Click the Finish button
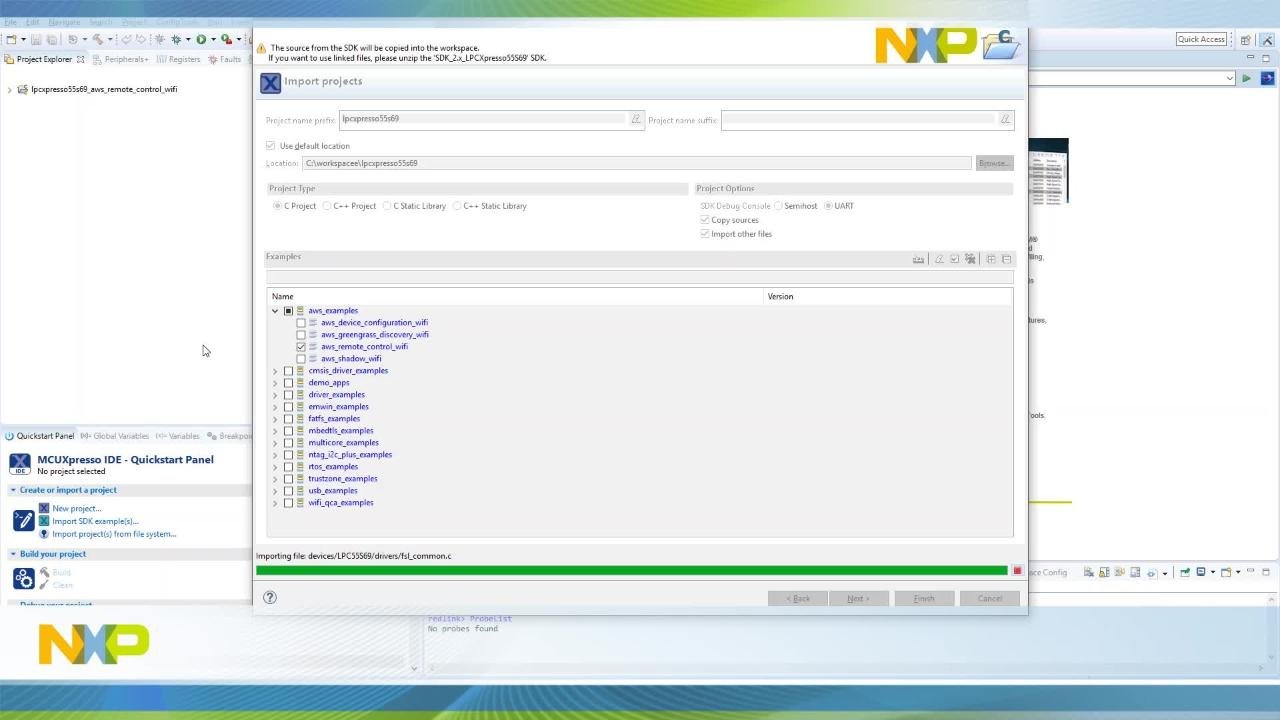Viewport: 1280px width, 720px height. (923, 598)
